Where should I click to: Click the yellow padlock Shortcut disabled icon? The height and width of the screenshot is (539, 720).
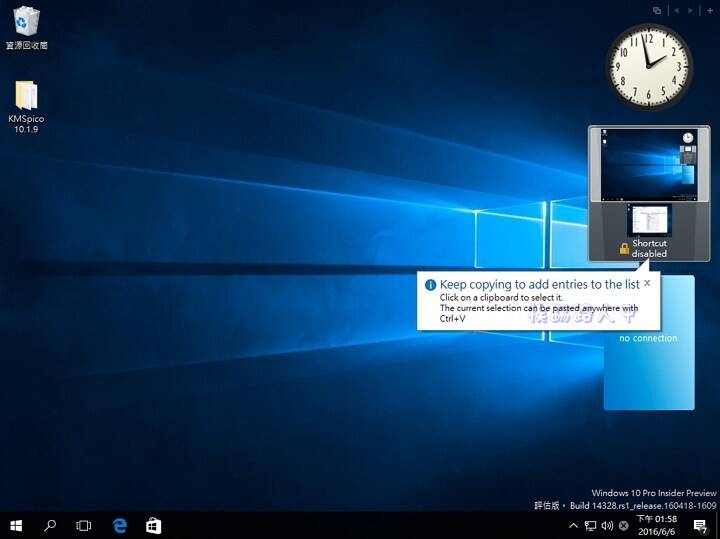[624, 248]
